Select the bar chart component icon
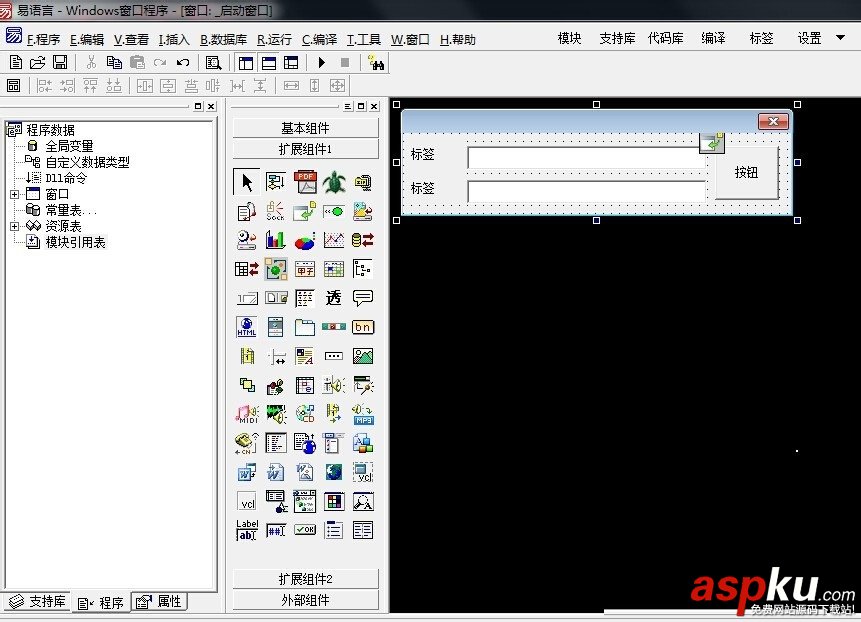The width and height of the screenshot is (861, 622). pyautogui.click(x=276, y=240)
